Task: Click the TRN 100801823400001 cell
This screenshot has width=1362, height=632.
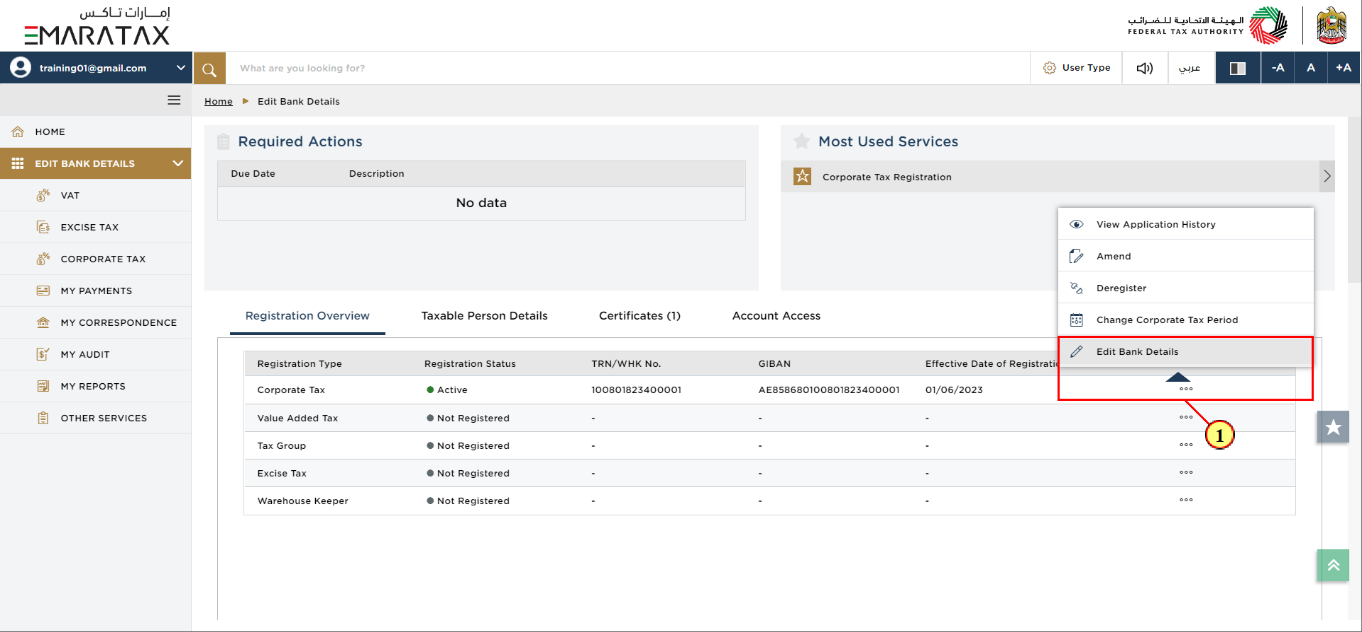Action: [636, 390]
